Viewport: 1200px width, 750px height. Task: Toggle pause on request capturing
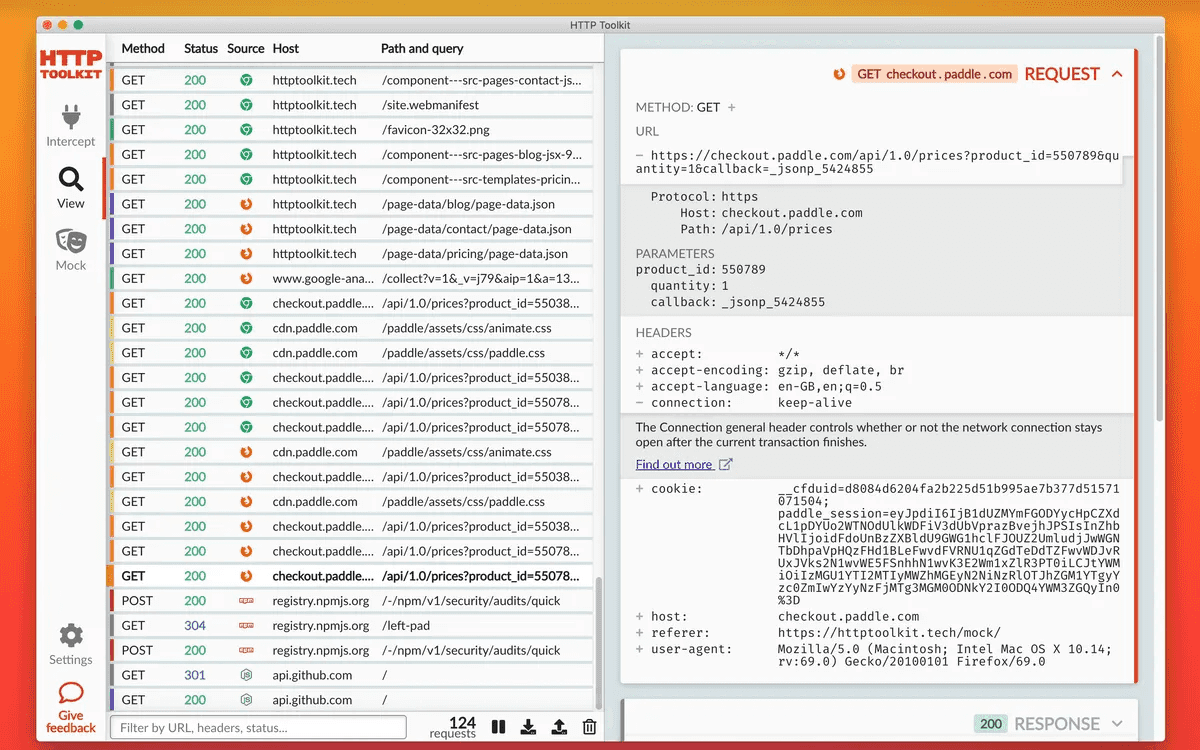(498, 727)
